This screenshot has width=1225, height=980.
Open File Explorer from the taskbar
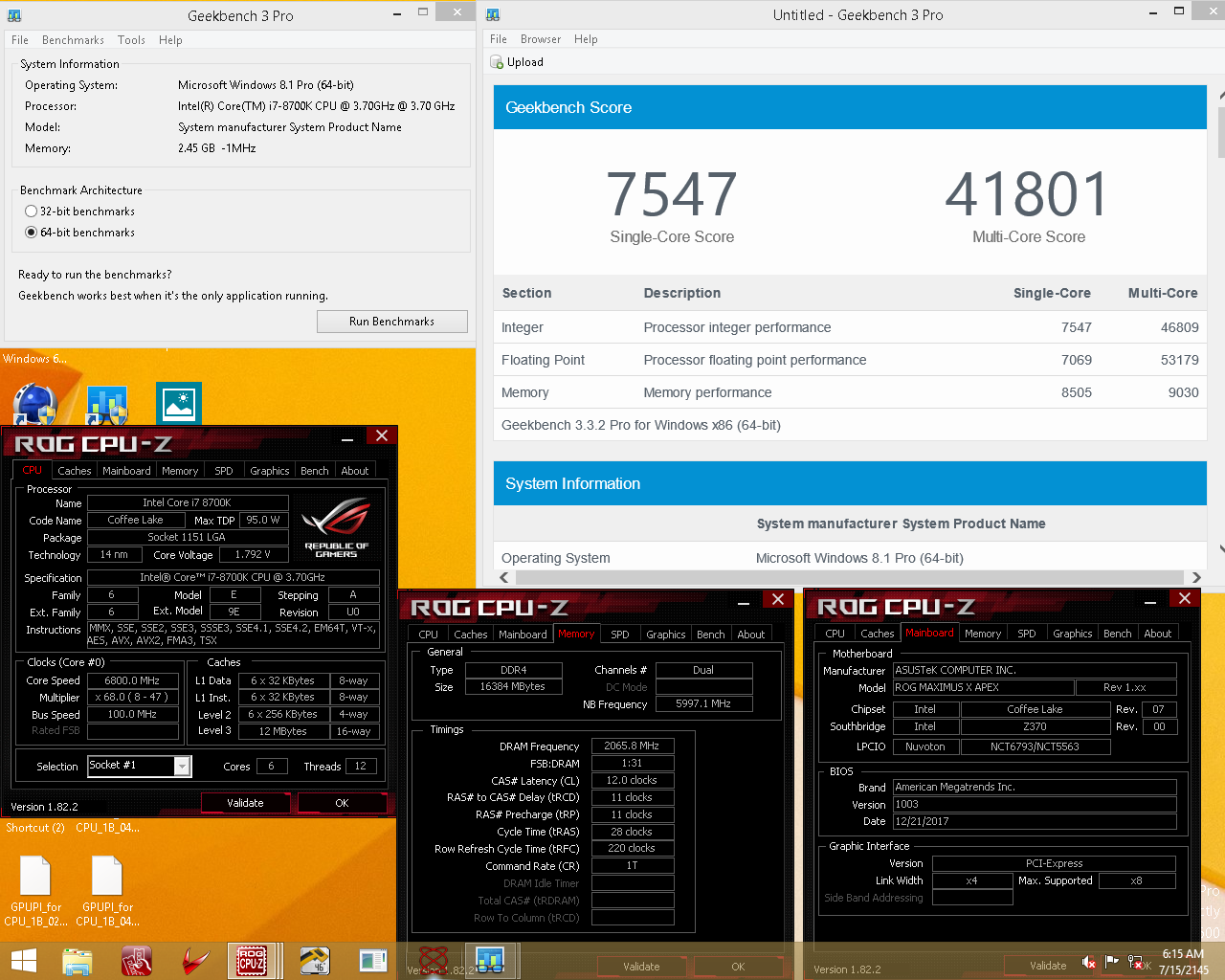[x=78, y=961]
